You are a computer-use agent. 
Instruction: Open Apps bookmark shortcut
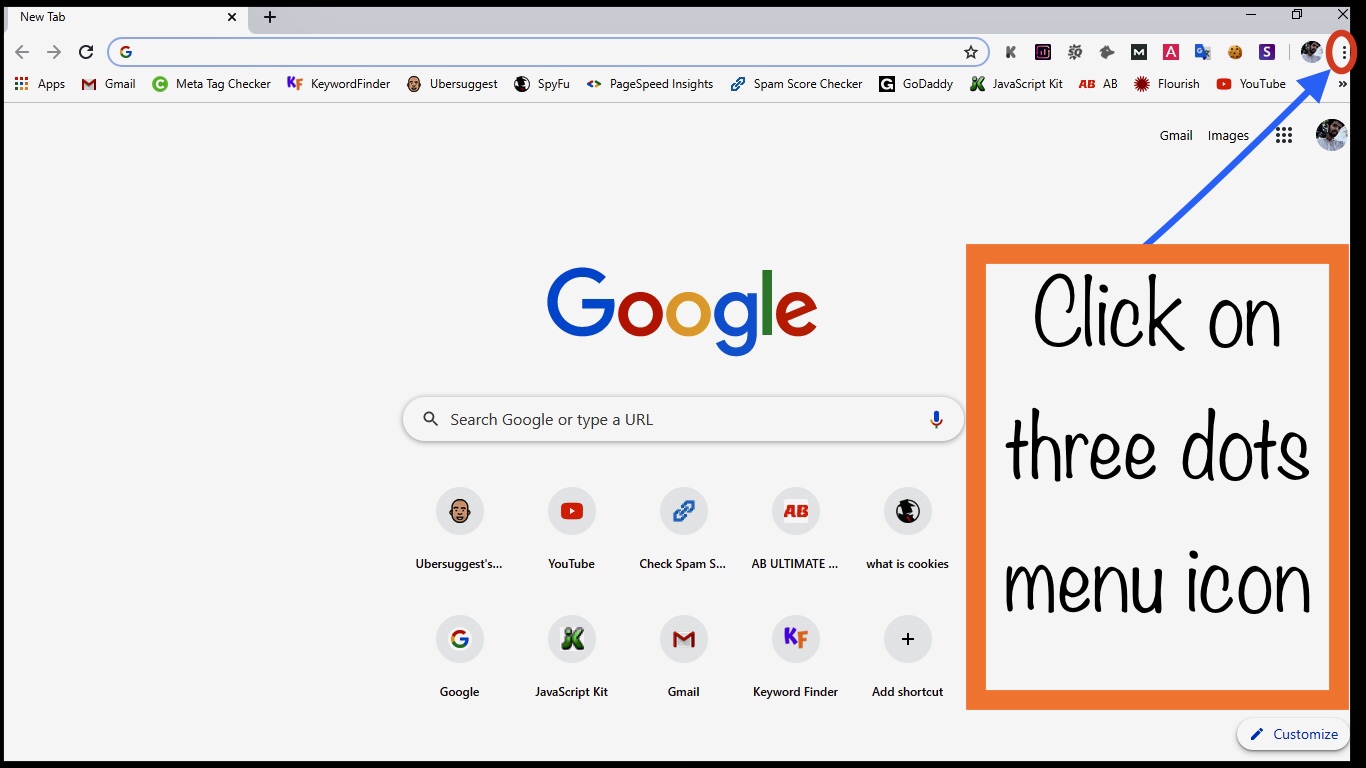click(40, 84)
